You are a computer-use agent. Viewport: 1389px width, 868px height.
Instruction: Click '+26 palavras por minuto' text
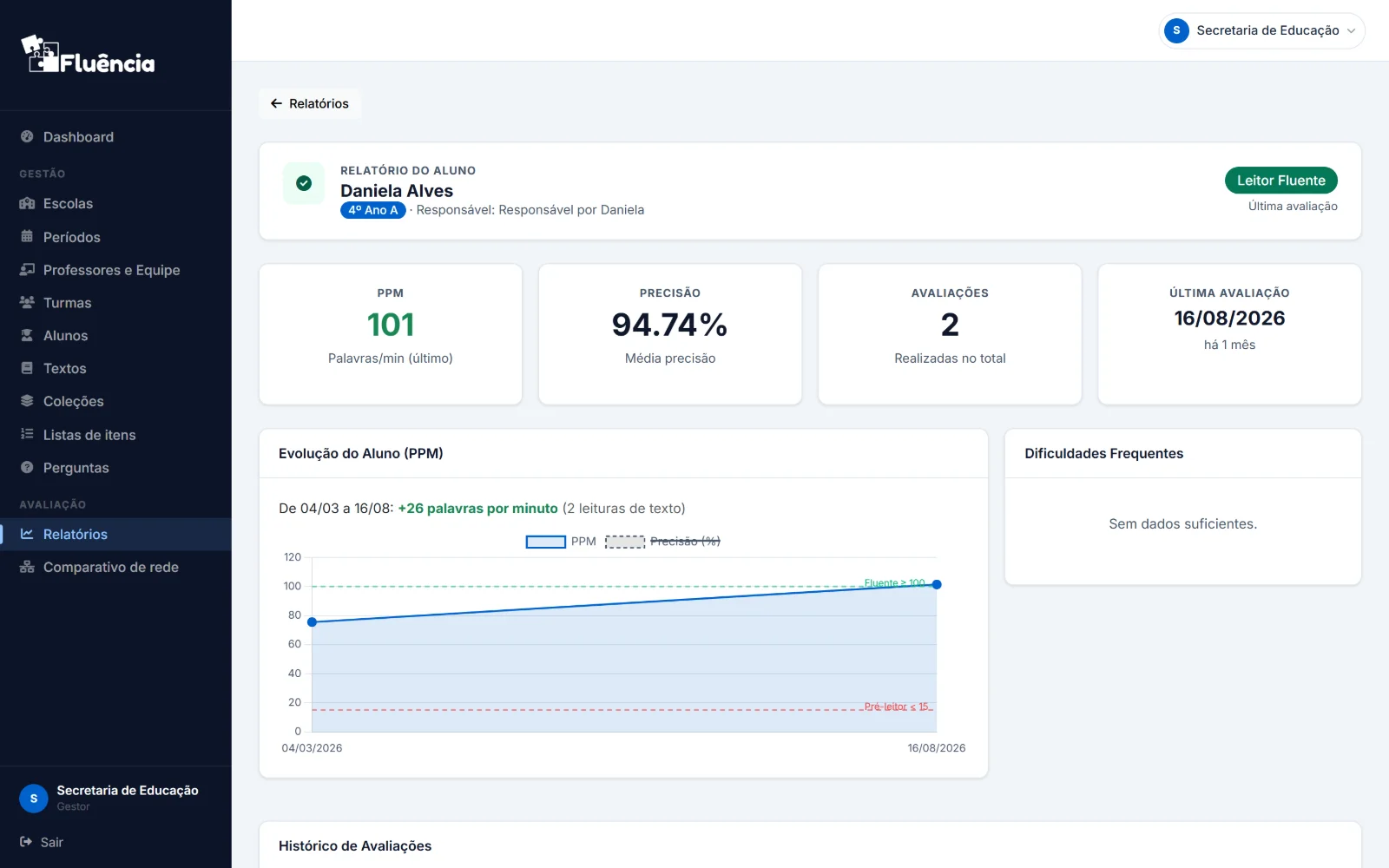(x=477, y=509)
